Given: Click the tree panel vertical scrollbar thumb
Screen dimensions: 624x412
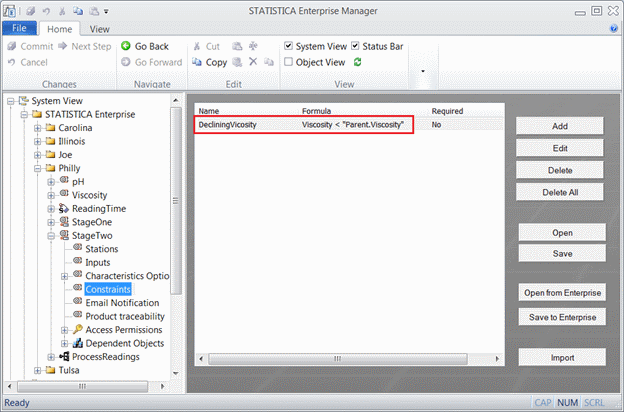Looking at the screenshot, I should click(176, 201).
